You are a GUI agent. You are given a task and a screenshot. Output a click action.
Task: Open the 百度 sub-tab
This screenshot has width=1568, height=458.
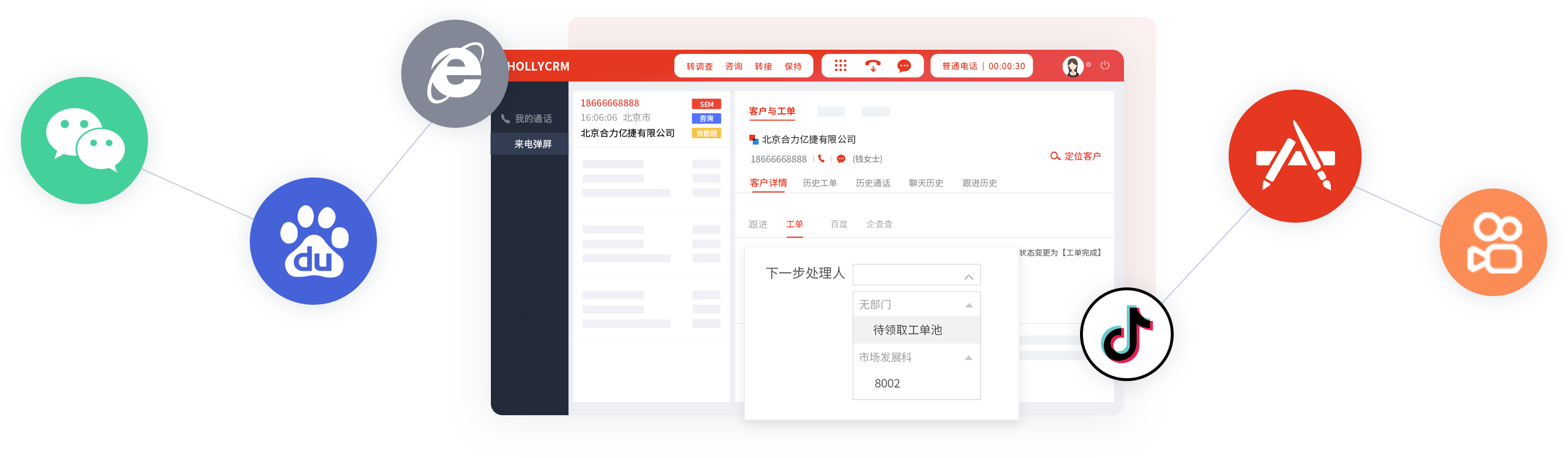[839, 225]
